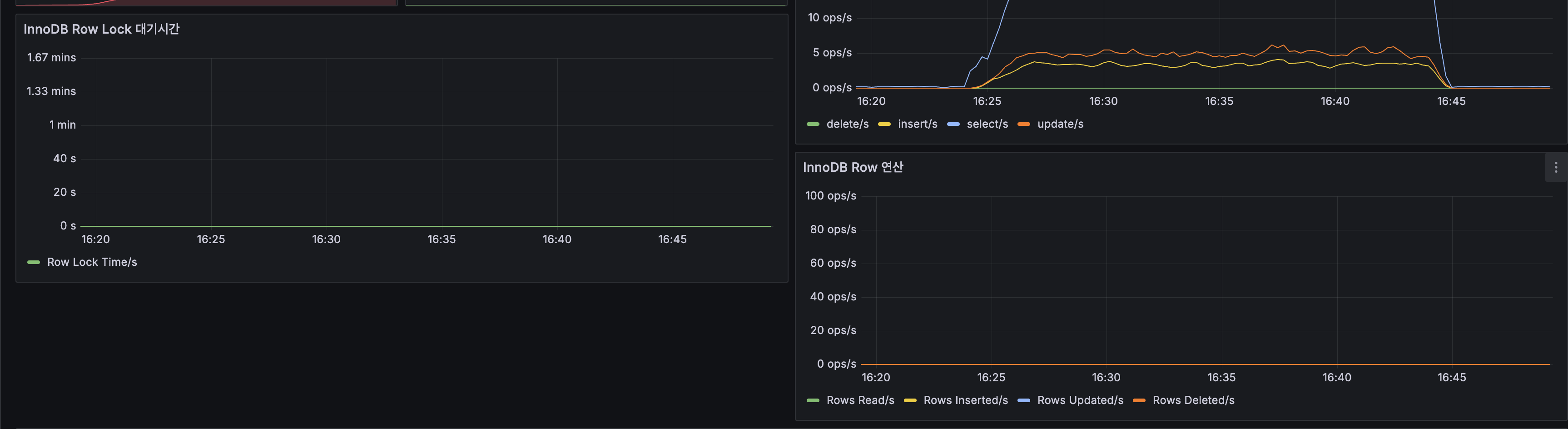Click the select/s blue legend marker
Viewport: 1568px width, 429px height.
coord(954,124)
